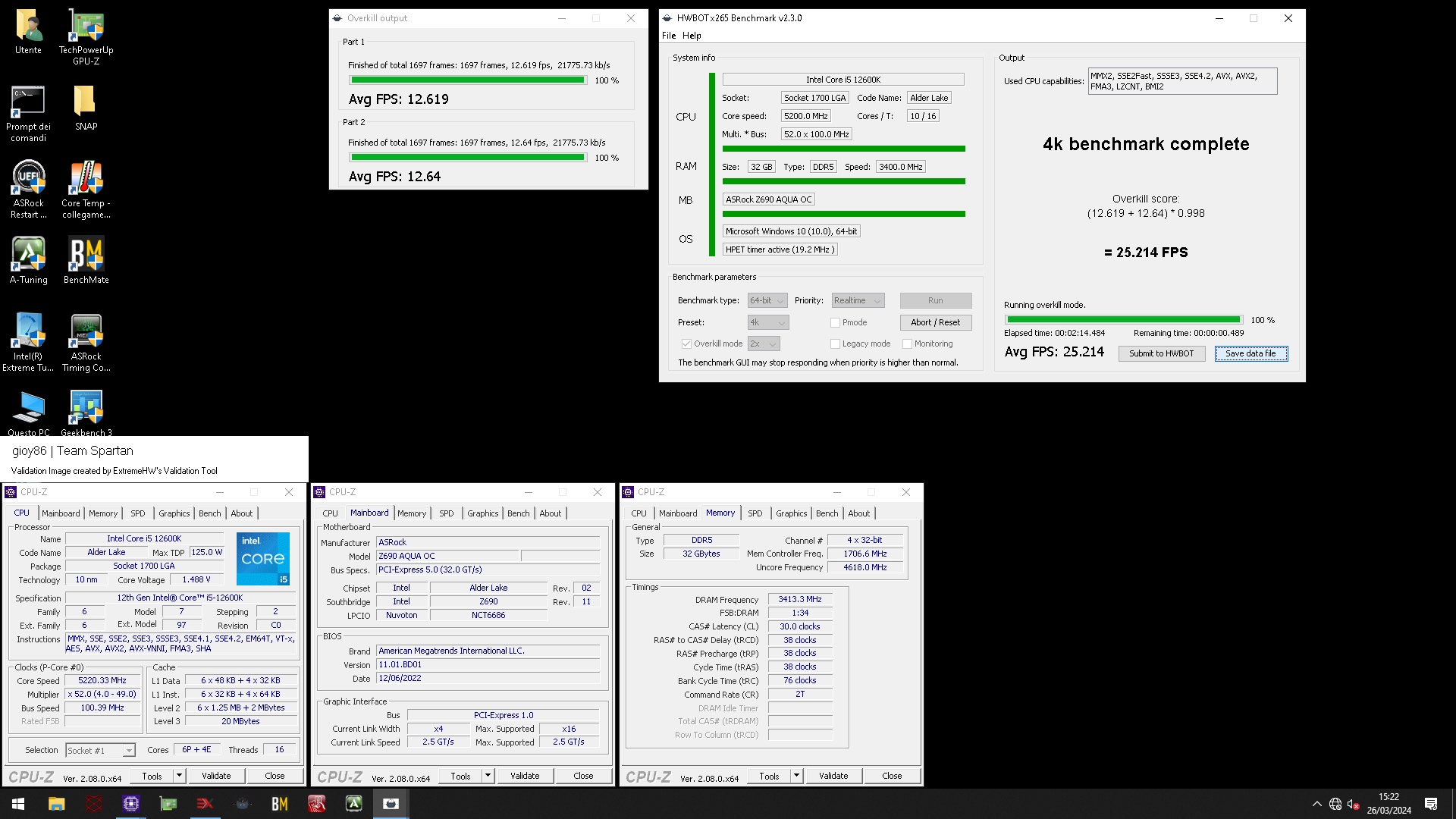The width and height of the screenshot is (1456, 819).
Task: Click Validate in the first CPU-Z window
Action: (x=216, y=776)
